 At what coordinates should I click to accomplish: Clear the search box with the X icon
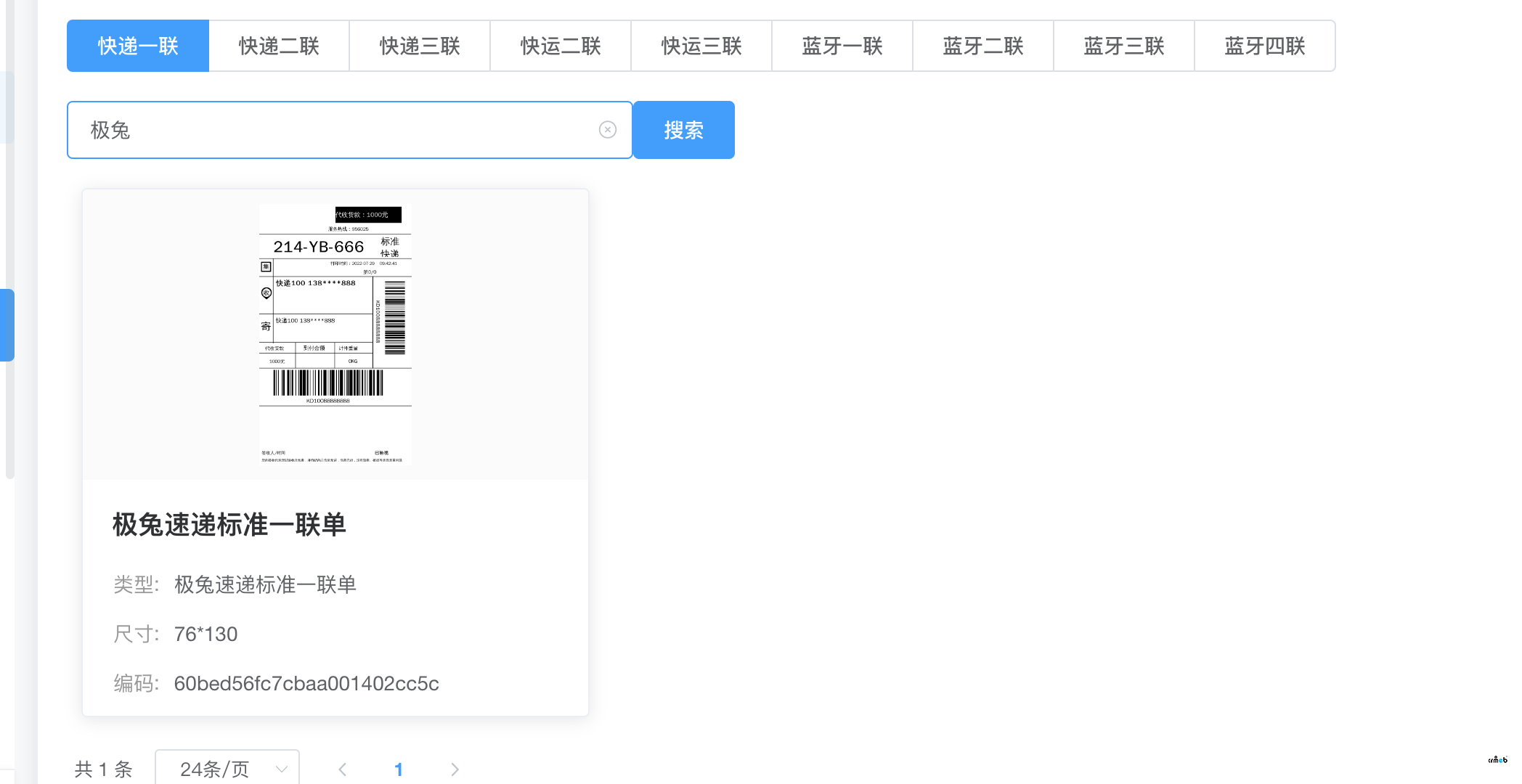pos(608,130)
